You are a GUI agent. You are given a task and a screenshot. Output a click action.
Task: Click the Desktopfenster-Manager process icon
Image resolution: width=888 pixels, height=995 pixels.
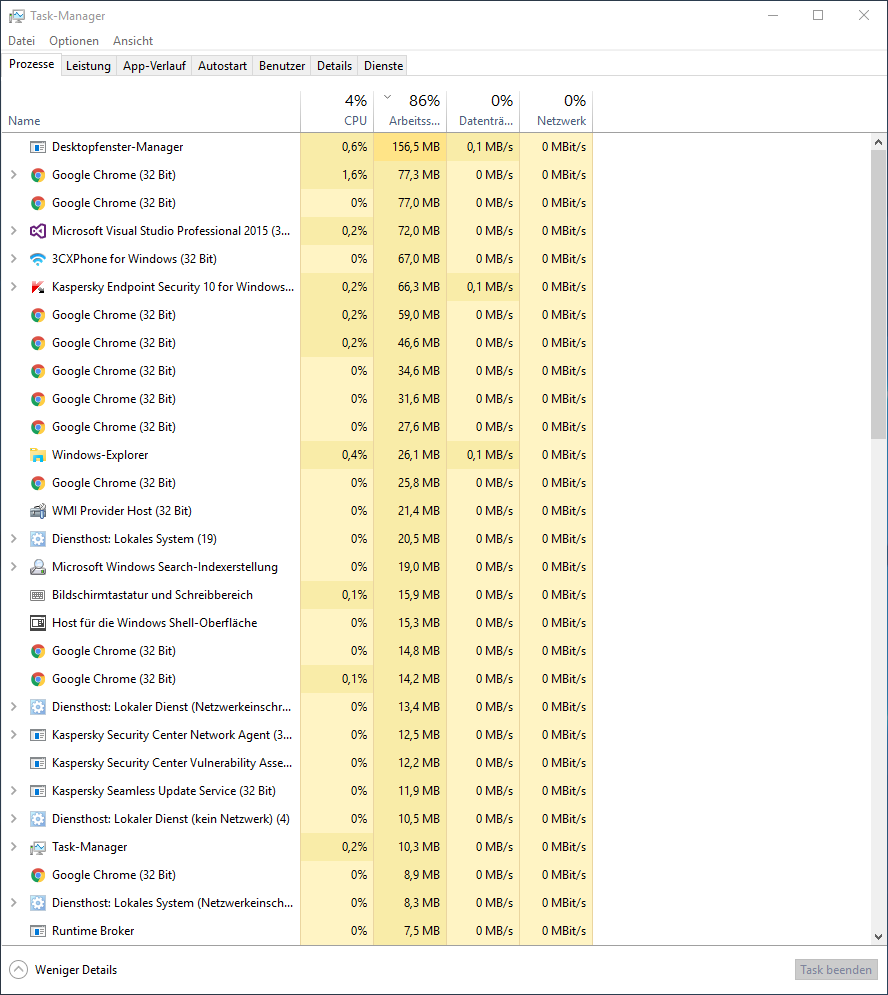[x=38, y=147]
